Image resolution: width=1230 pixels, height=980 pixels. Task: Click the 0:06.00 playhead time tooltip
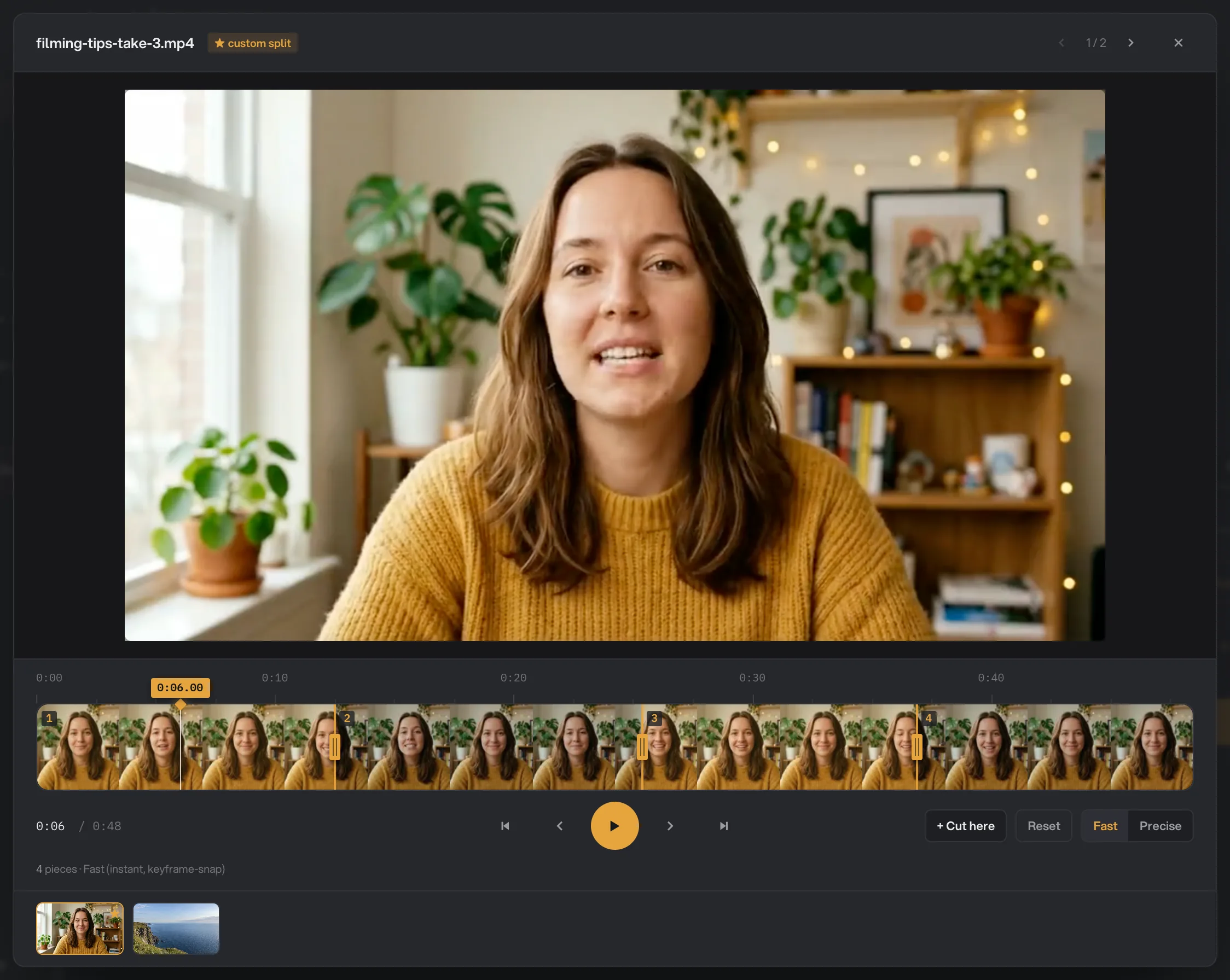tap(180, 687)
